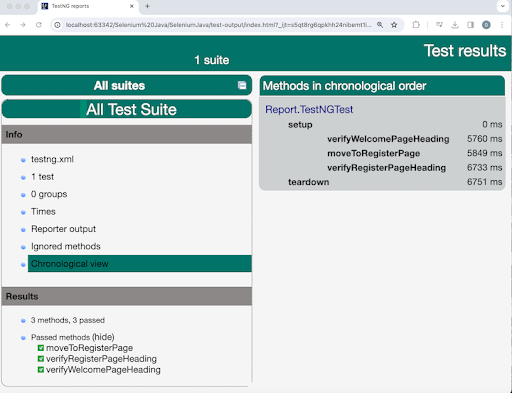Screen dimensions: 512x393
Task: Click the Info section header
Action: tap(127, 135)
